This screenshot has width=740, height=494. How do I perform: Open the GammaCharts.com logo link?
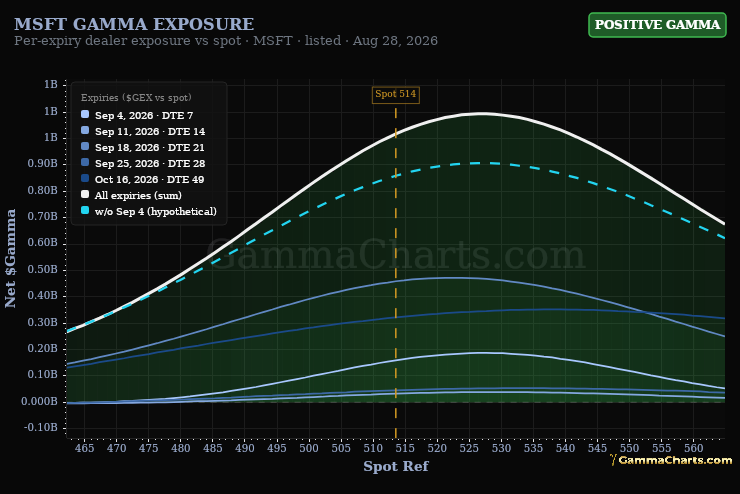(x=671, y=460)
